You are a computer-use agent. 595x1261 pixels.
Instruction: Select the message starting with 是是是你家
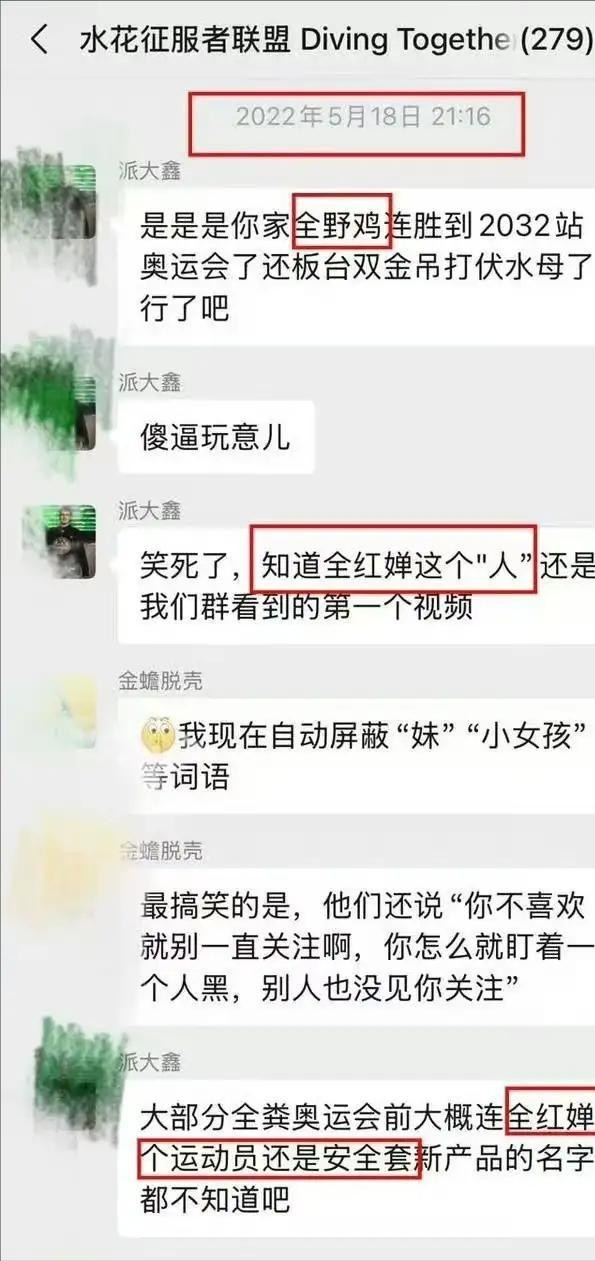tap(356, 265)
